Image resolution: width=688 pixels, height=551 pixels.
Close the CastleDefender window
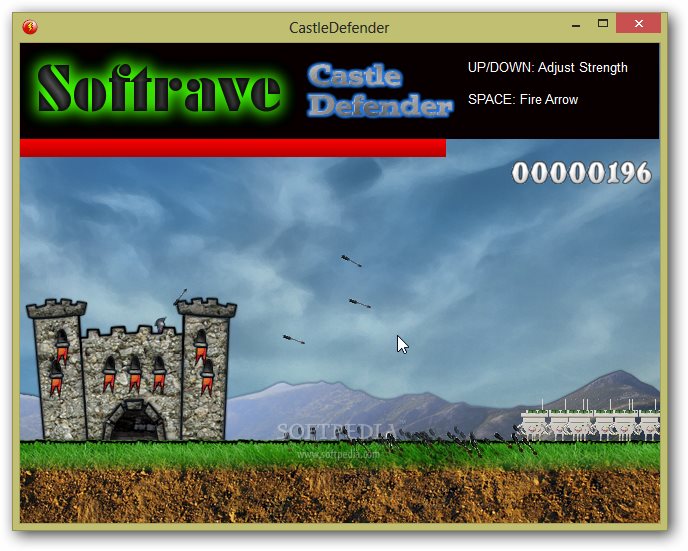pos(638,23)
